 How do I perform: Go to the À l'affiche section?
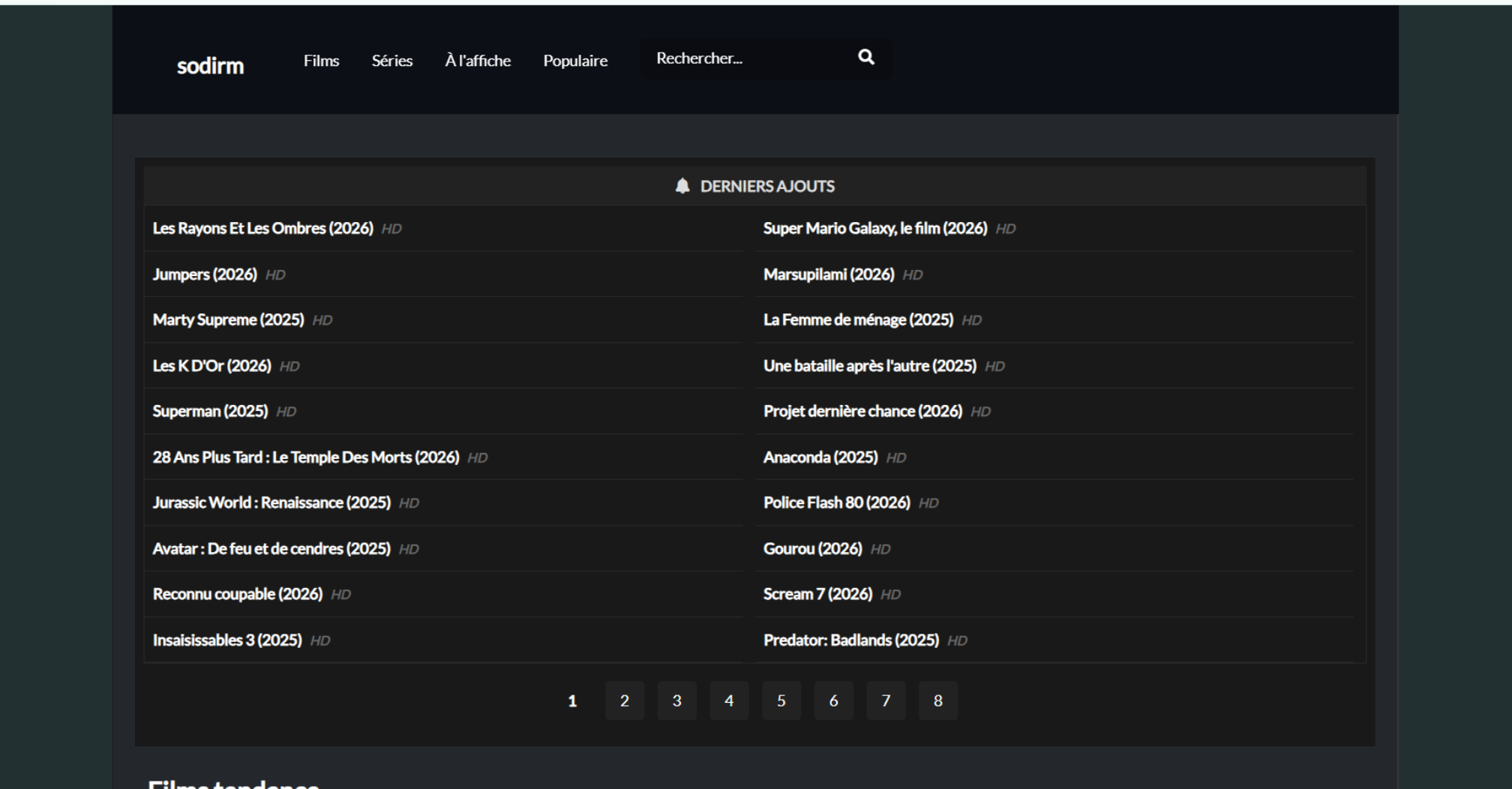pos(478,61)
